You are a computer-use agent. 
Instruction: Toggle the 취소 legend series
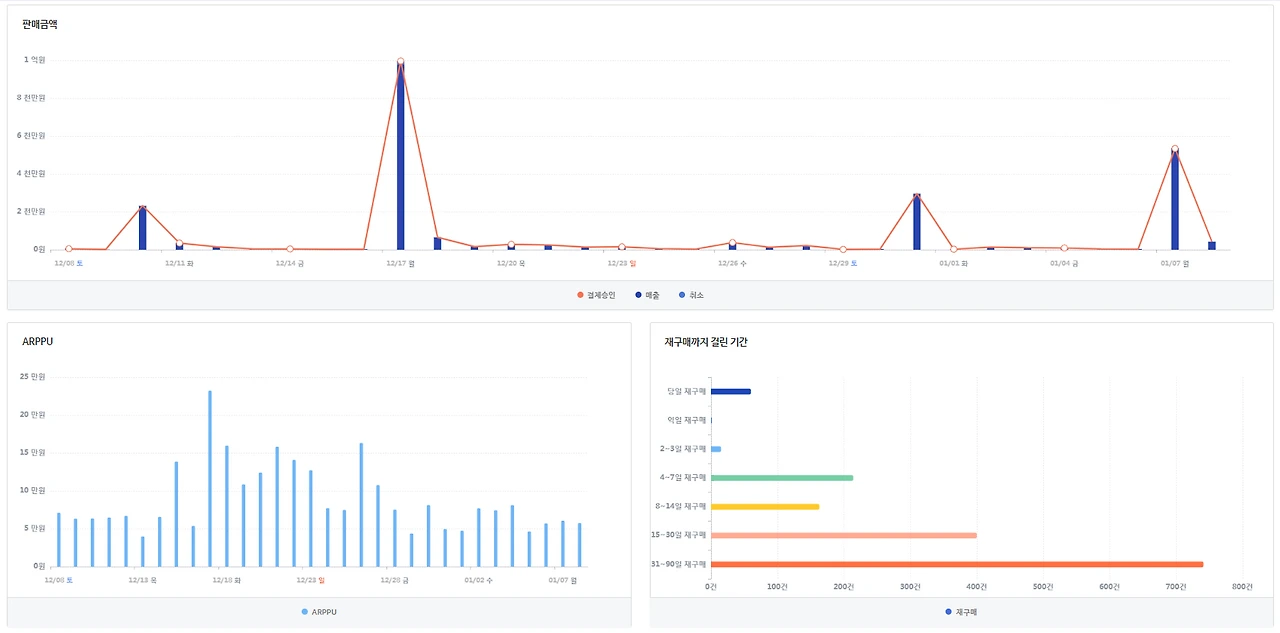pos(691,295)
